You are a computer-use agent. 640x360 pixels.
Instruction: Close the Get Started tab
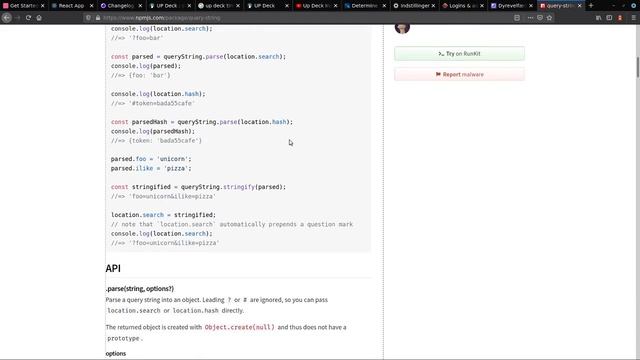click(42, 6)
